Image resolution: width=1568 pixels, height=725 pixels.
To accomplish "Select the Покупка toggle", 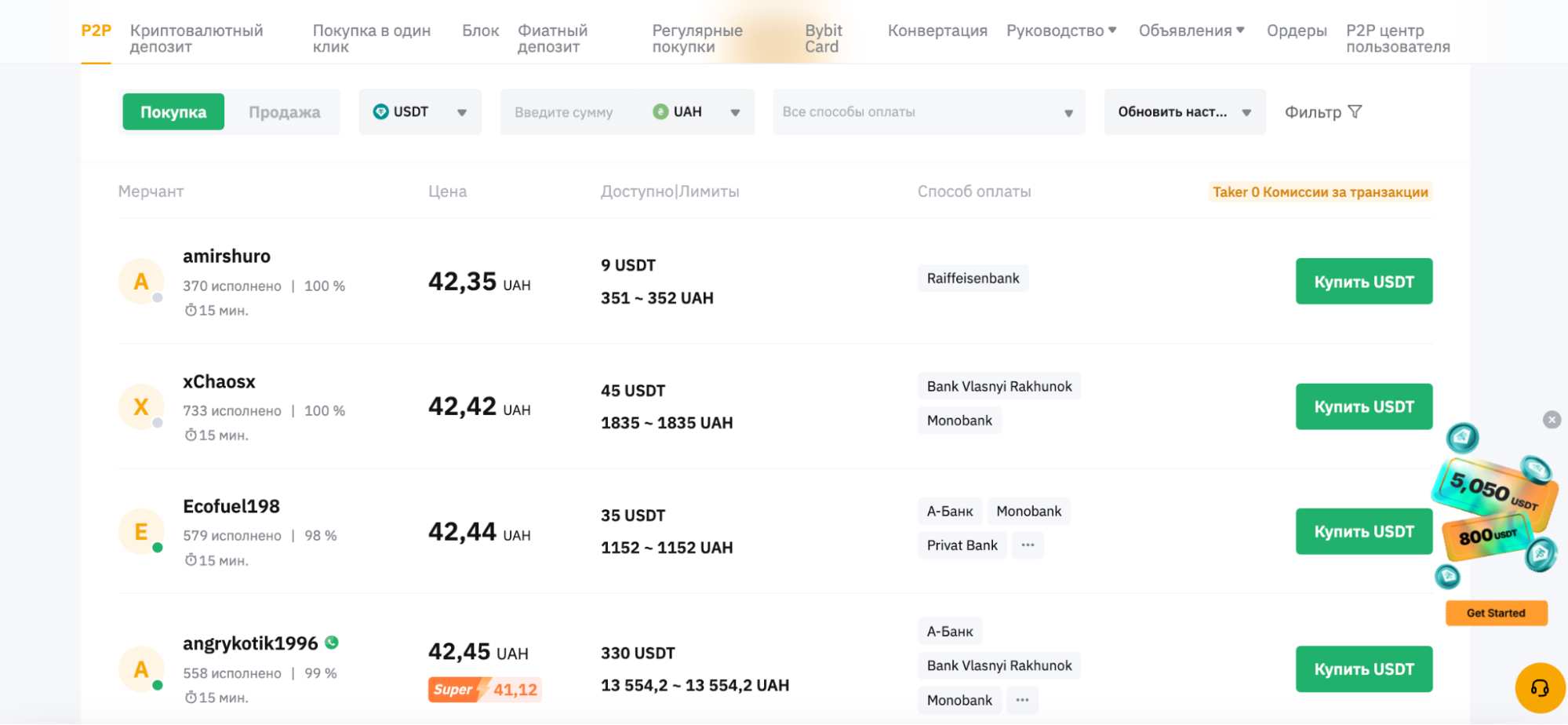I will coord(173,112).
